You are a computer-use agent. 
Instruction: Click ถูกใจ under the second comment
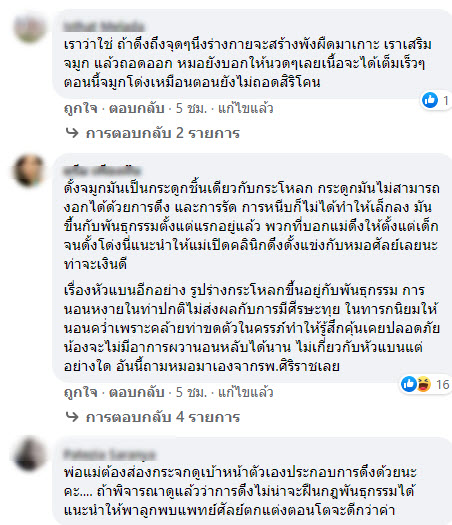[x=81, y=392]
